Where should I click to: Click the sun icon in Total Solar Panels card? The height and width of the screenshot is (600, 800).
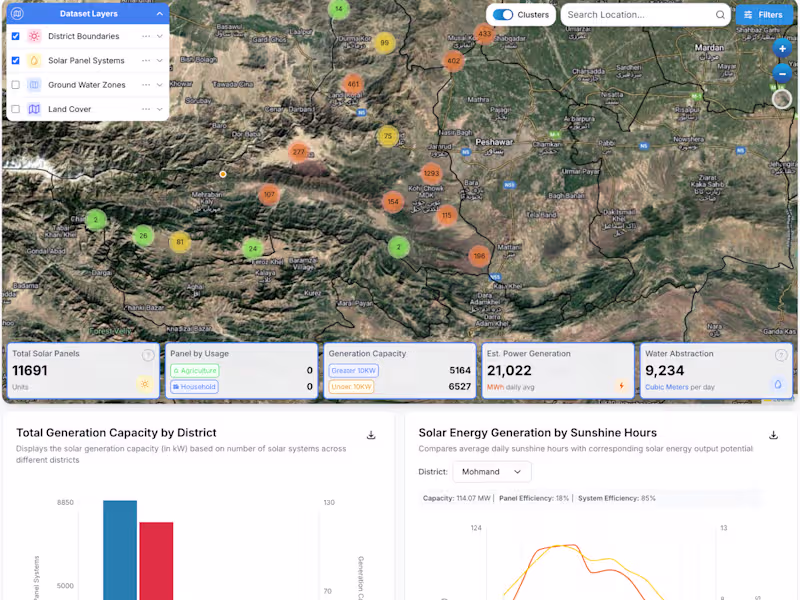pos(145,384)
